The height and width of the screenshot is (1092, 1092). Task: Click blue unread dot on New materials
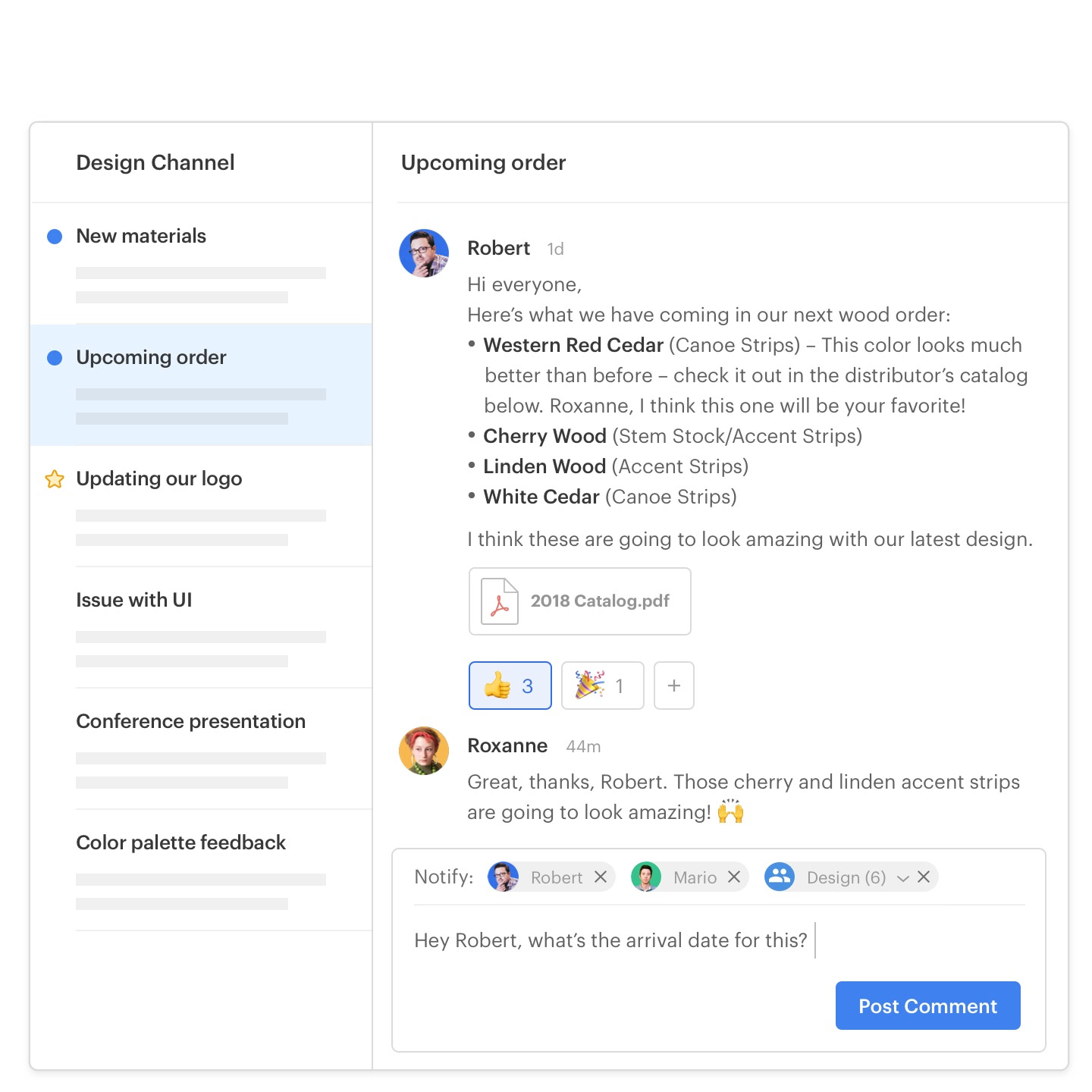click(55, 237)
